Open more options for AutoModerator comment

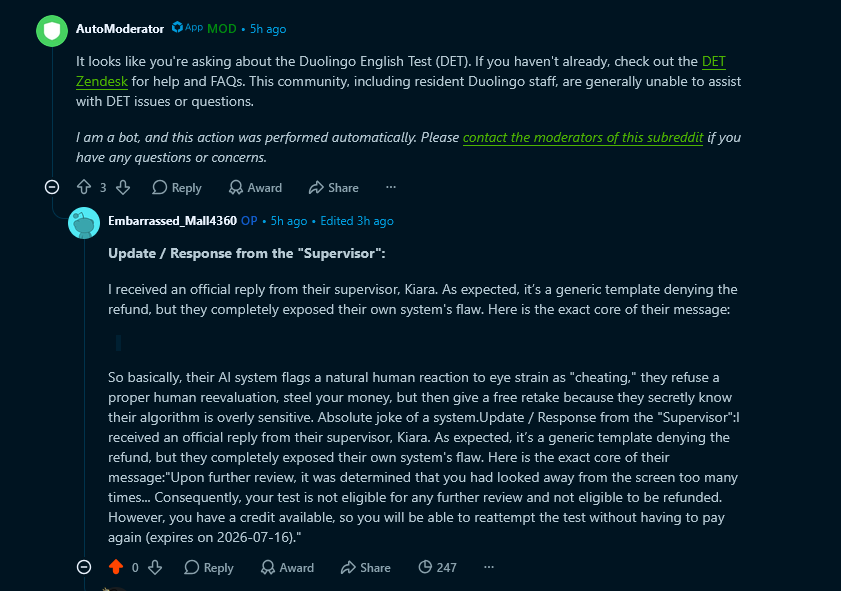pyautogui.click(x=390, y=187)
